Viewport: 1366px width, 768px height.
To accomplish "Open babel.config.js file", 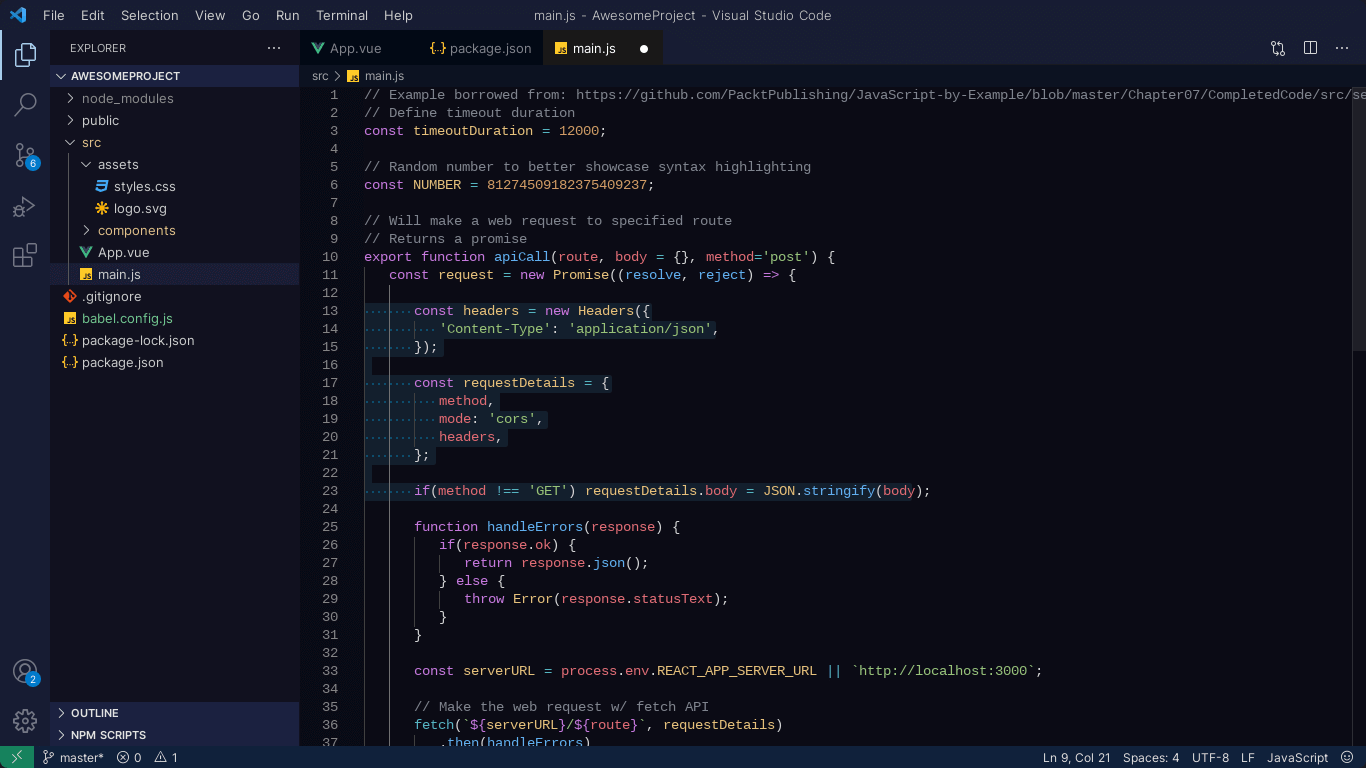I will 127,318.
